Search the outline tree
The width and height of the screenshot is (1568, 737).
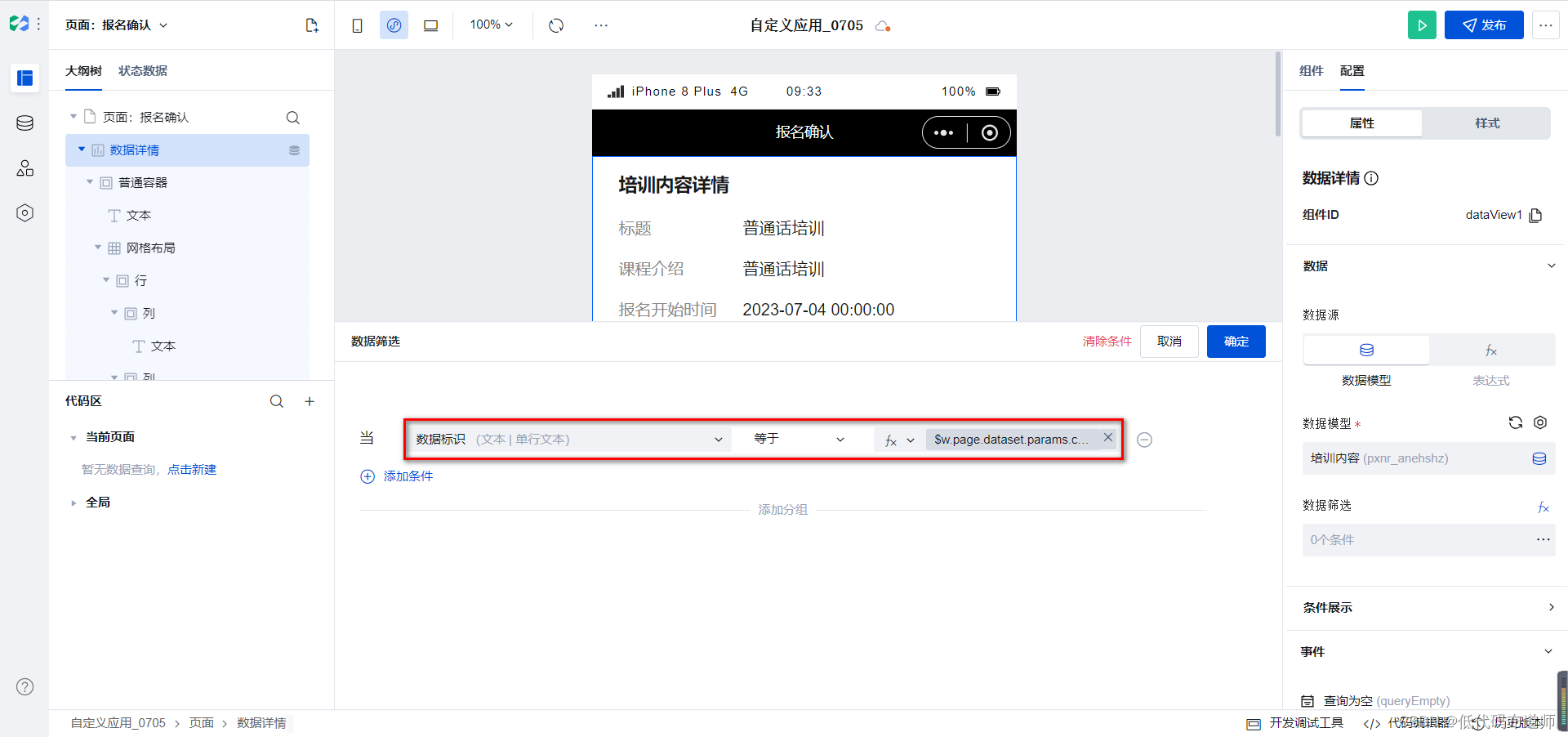(x=293, y=118)
